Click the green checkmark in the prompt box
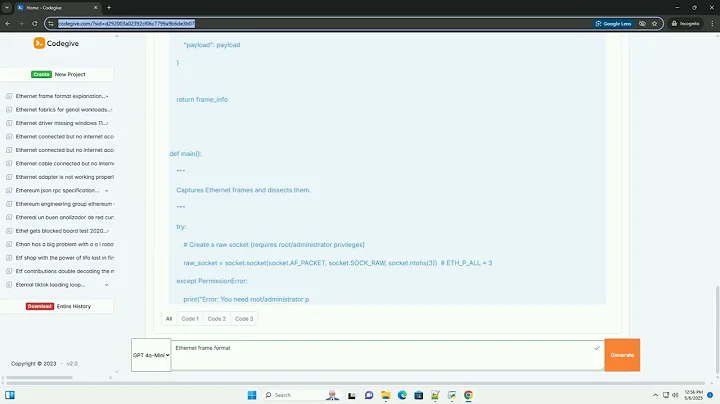720x404 pixels. (597, 348)
